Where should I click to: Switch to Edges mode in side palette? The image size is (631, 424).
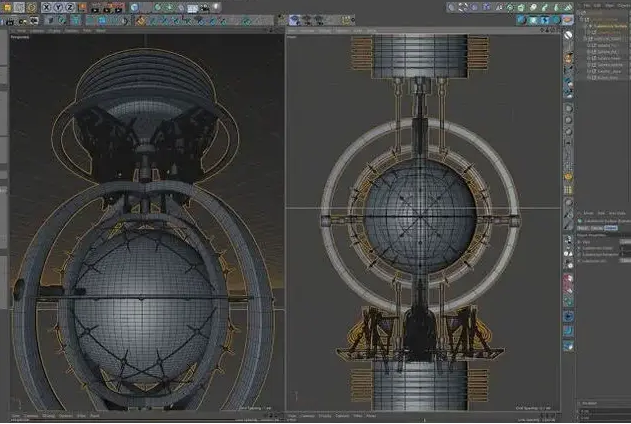click(568, 120)
